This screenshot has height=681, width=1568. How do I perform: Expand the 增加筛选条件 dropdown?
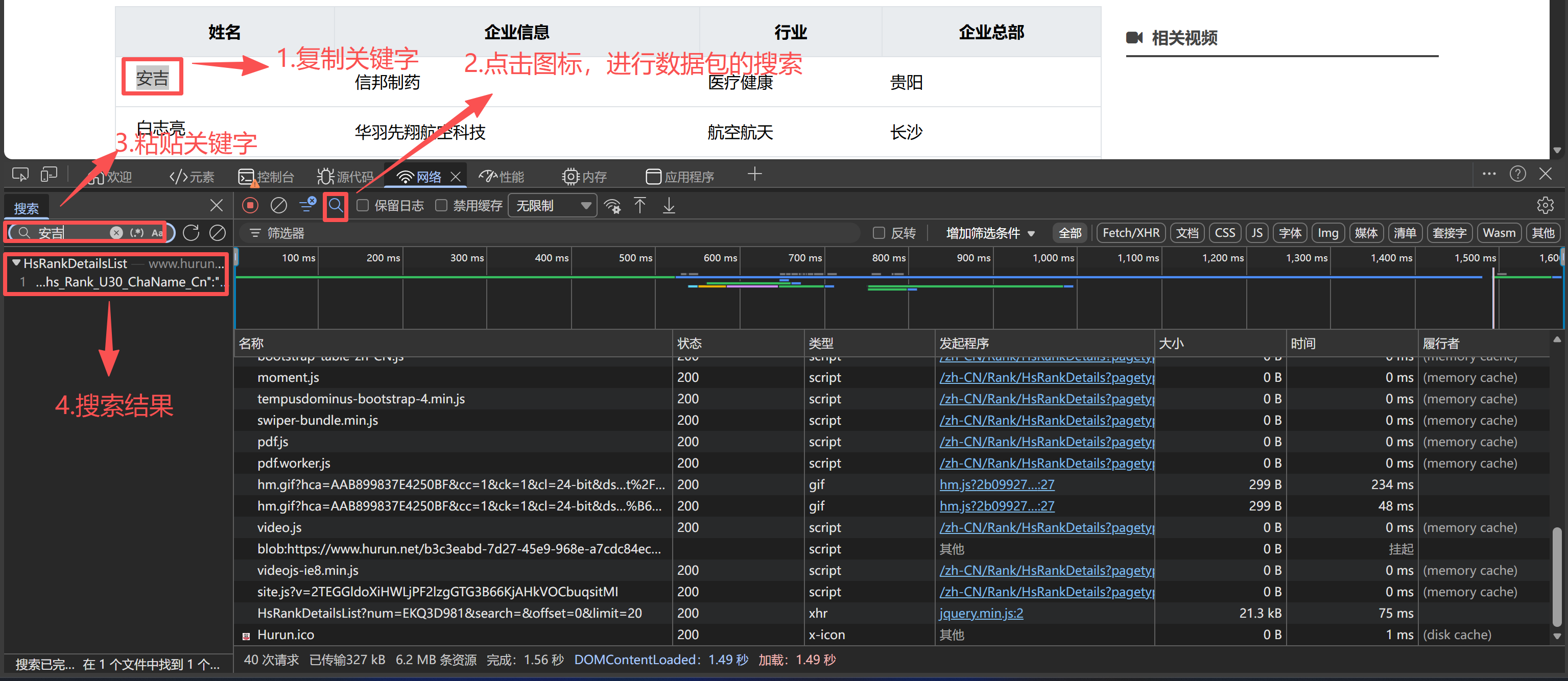[990, 232]
